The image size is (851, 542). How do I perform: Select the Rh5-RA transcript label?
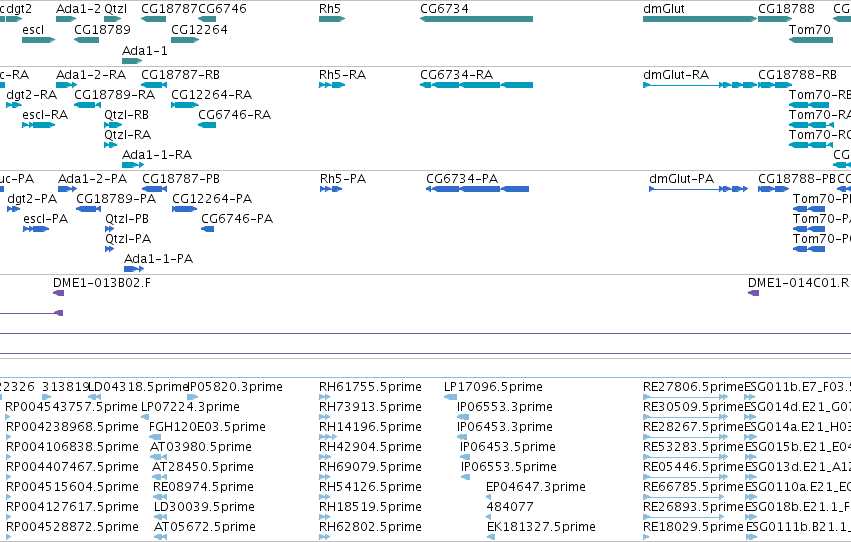click(342, 75)
